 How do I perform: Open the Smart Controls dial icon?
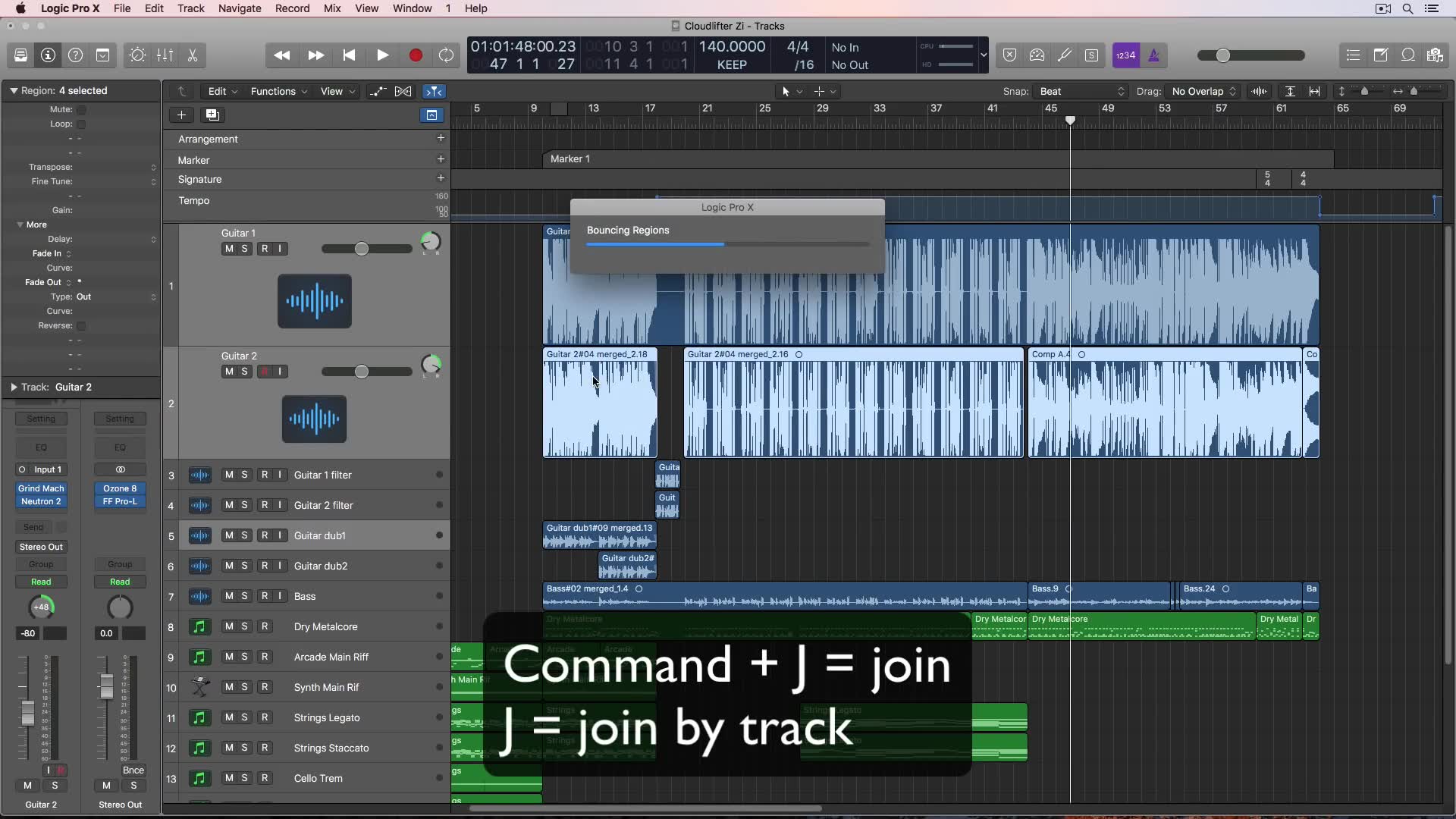click(x=137, y=55)
